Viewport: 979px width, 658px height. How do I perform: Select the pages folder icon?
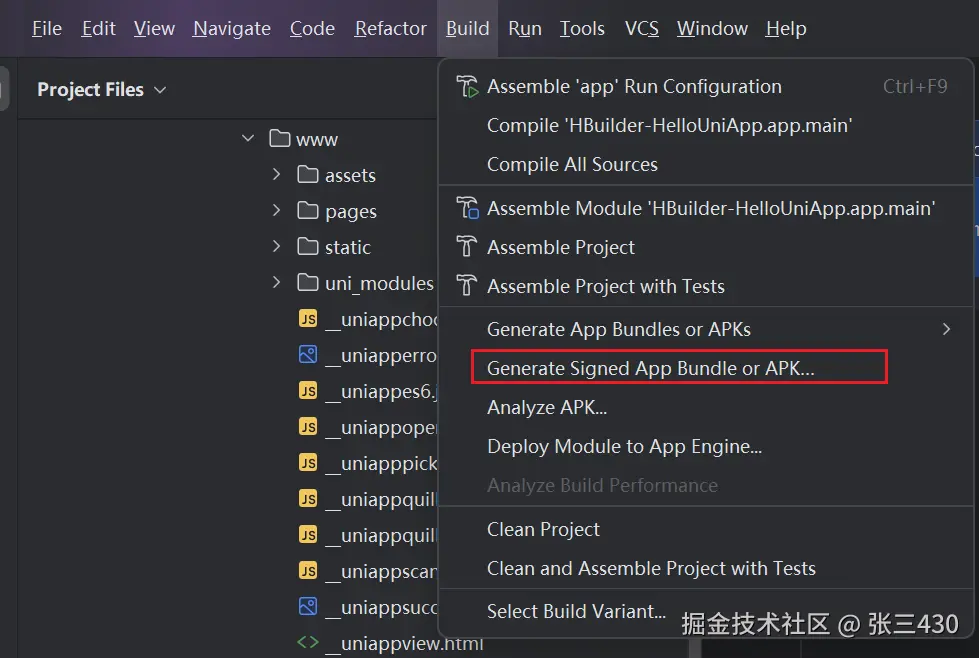point(308,210)
